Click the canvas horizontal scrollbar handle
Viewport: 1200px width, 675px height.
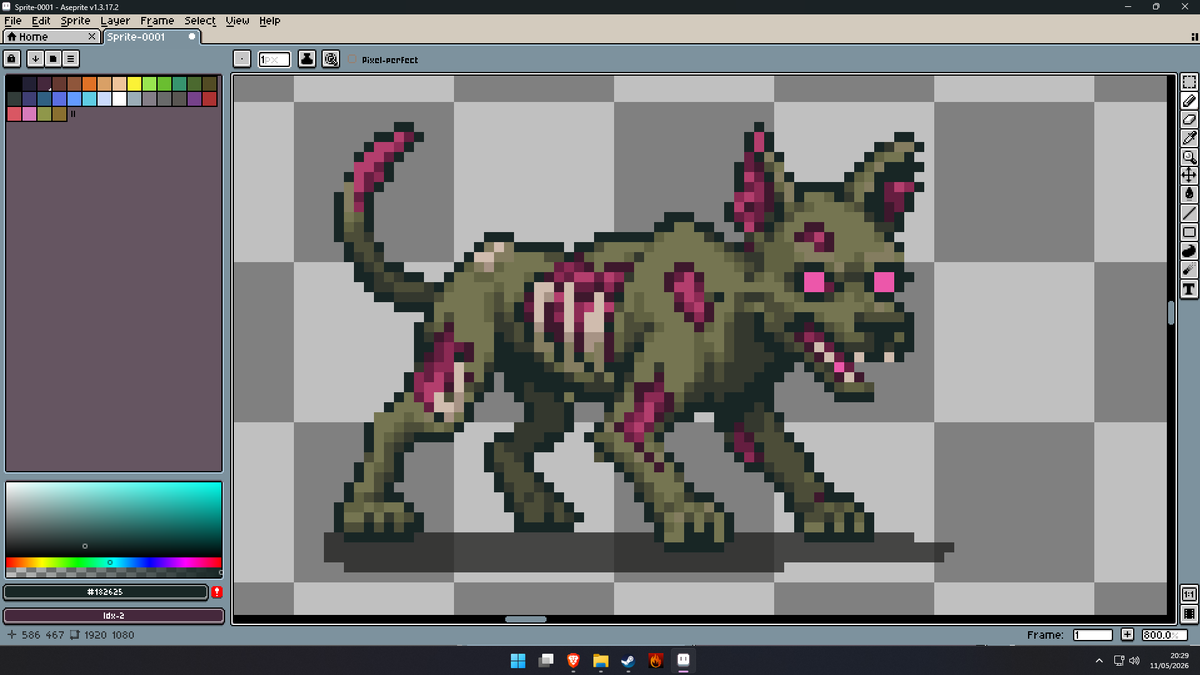526,619
